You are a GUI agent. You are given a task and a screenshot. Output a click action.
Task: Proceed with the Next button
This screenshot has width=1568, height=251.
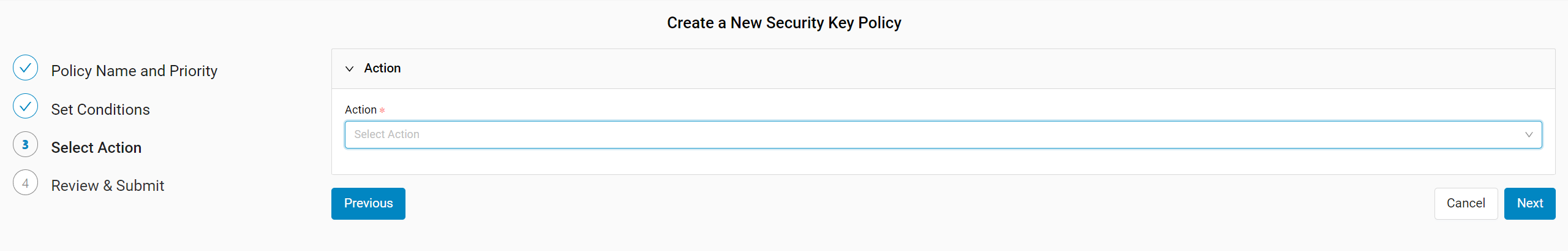click(x=1529, y=204)
